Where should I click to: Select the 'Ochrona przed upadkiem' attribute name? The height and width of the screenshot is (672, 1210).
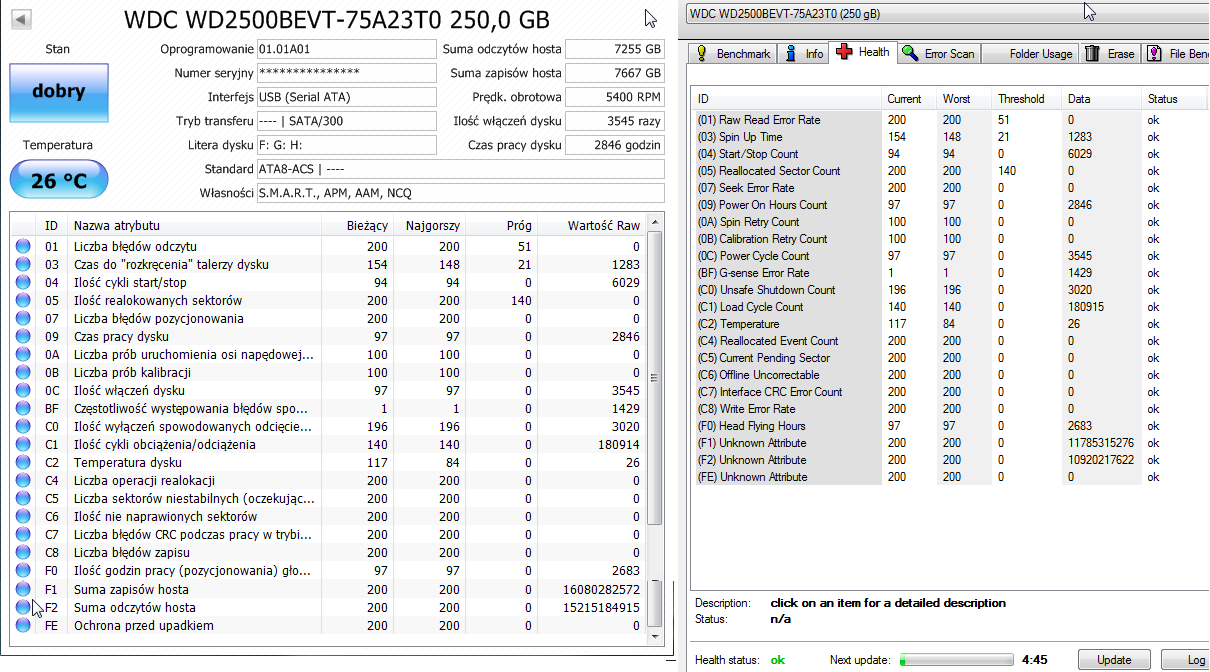tap(144, 626)
